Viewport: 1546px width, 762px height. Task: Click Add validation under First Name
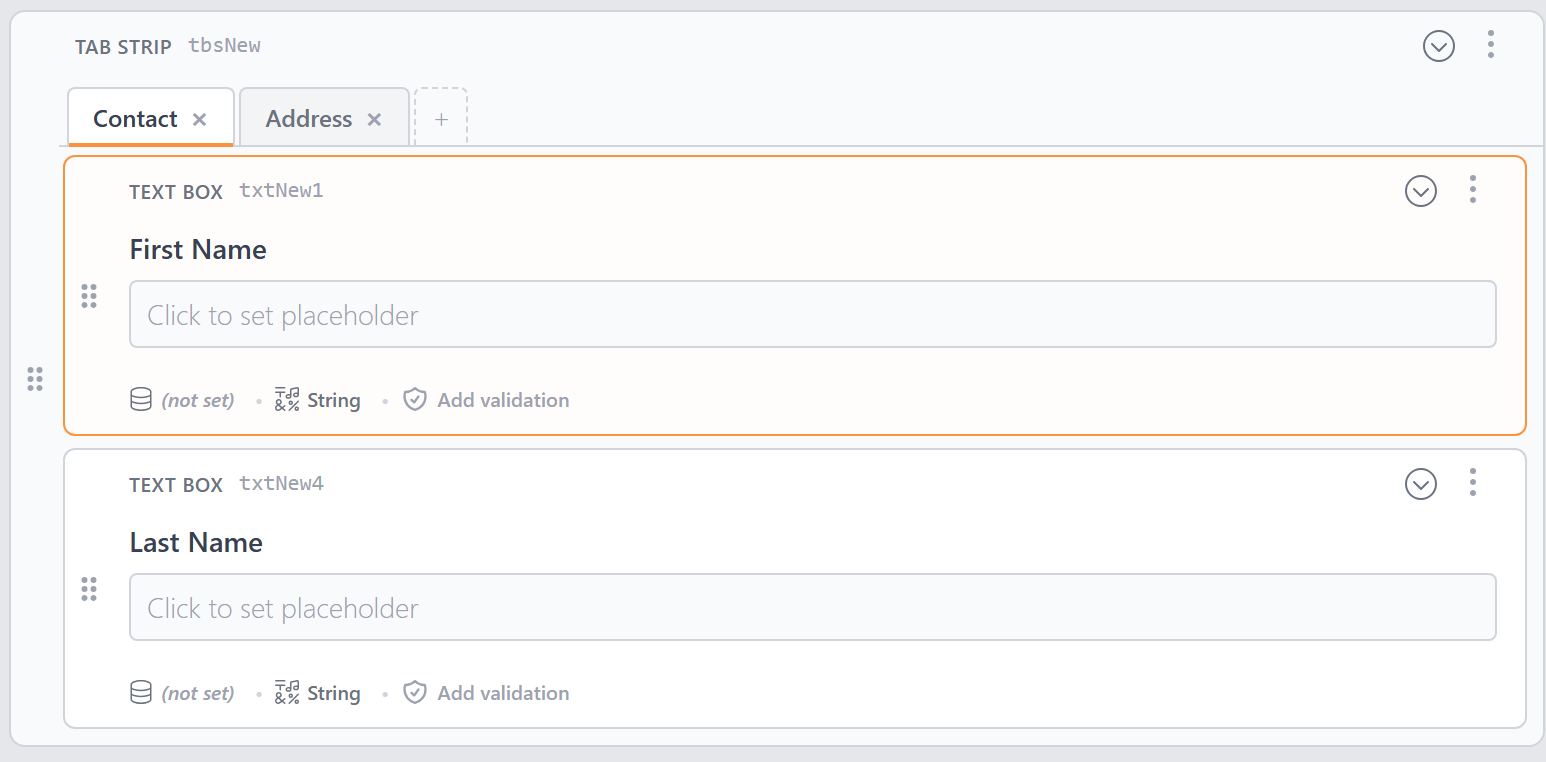pyautogui.click(x=503, y=400)
